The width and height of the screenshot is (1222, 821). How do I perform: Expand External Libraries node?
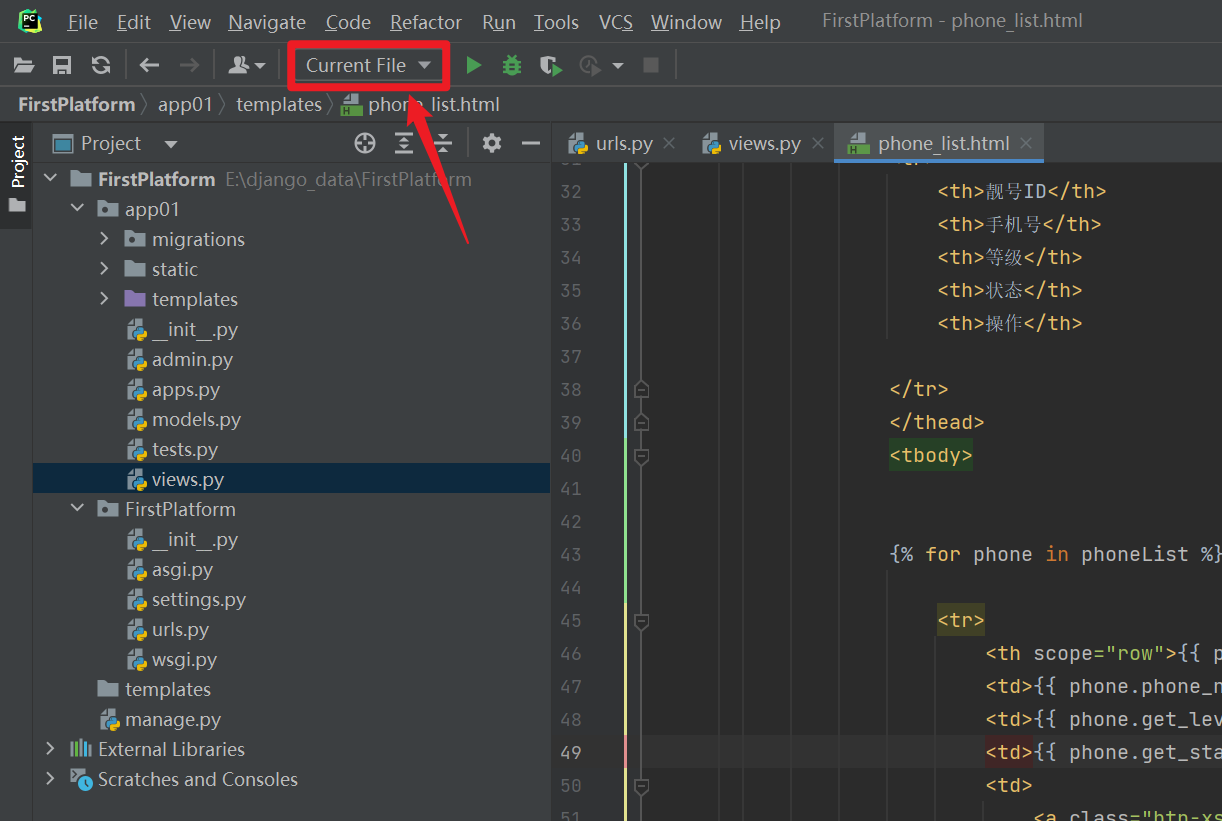(x=50, y=749)
